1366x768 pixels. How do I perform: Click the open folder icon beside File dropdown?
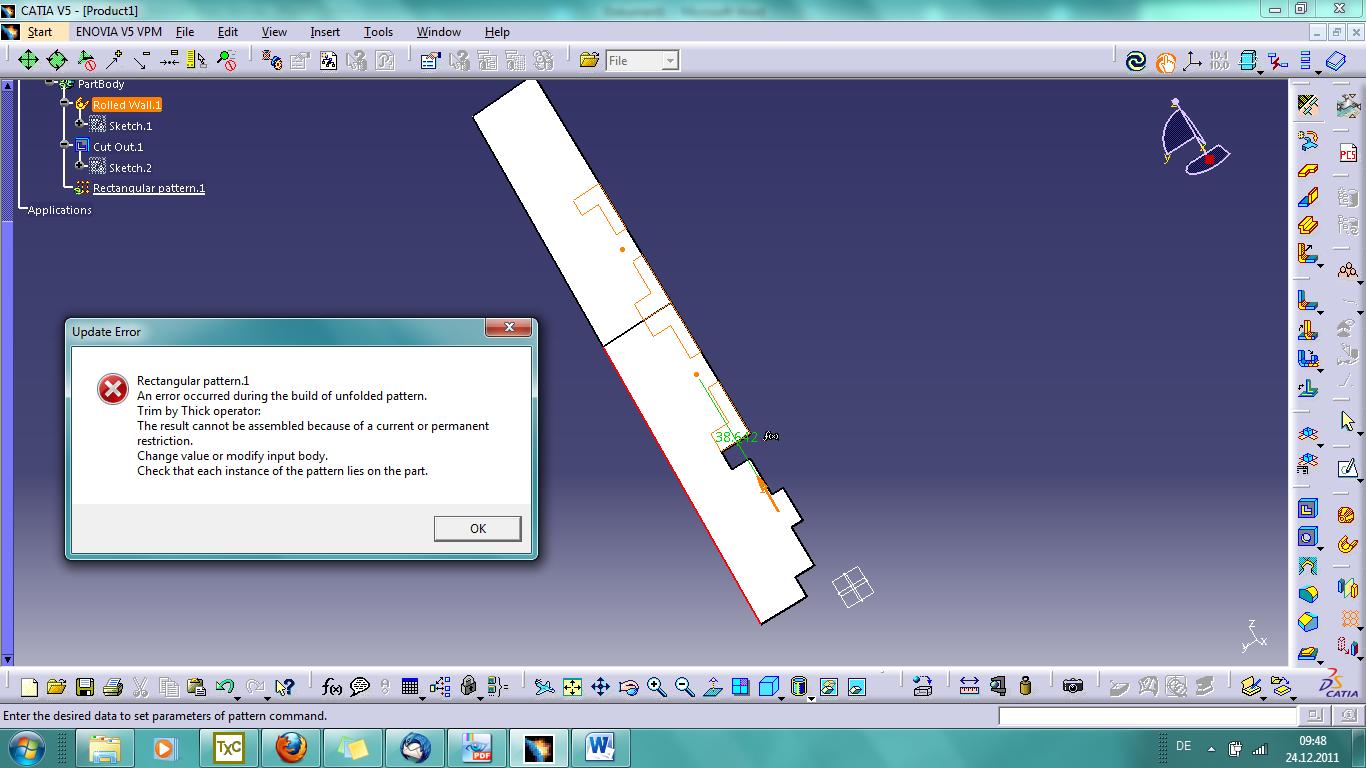[x=589, y=61]
